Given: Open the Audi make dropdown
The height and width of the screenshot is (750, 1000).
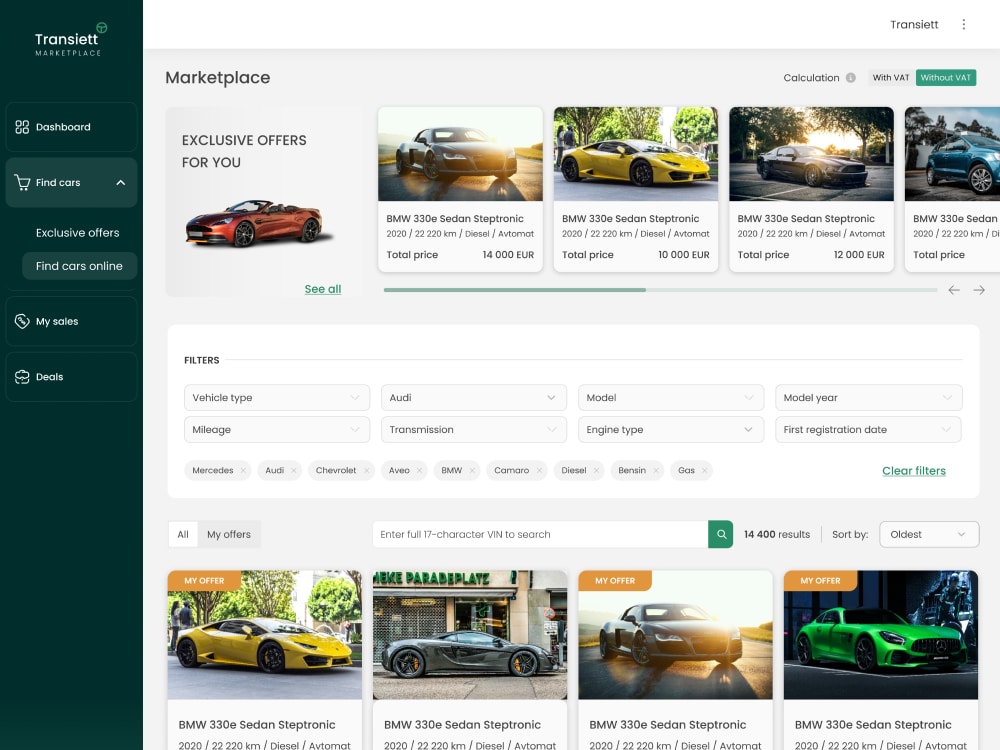Looking at the screenshot, I should [x=473, y=397].
